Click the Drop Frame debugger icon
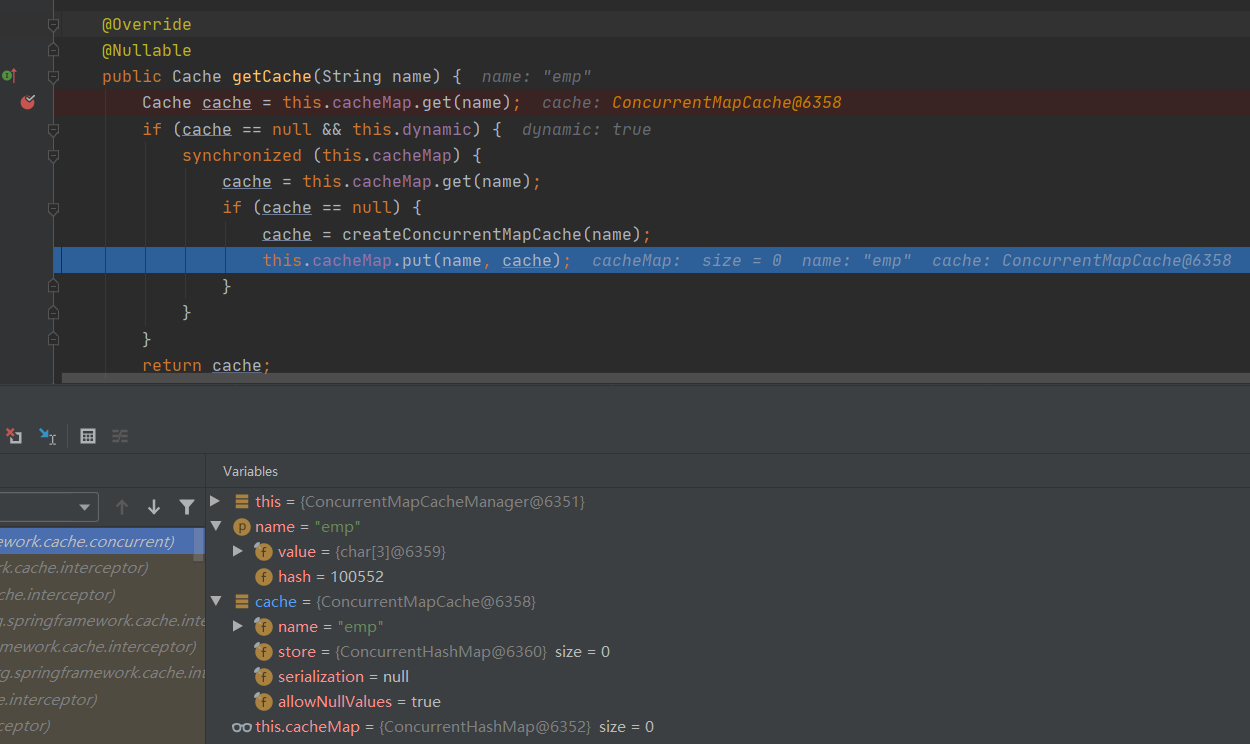Viewport: 1250px width, 744px height. [x=14, y=436]
